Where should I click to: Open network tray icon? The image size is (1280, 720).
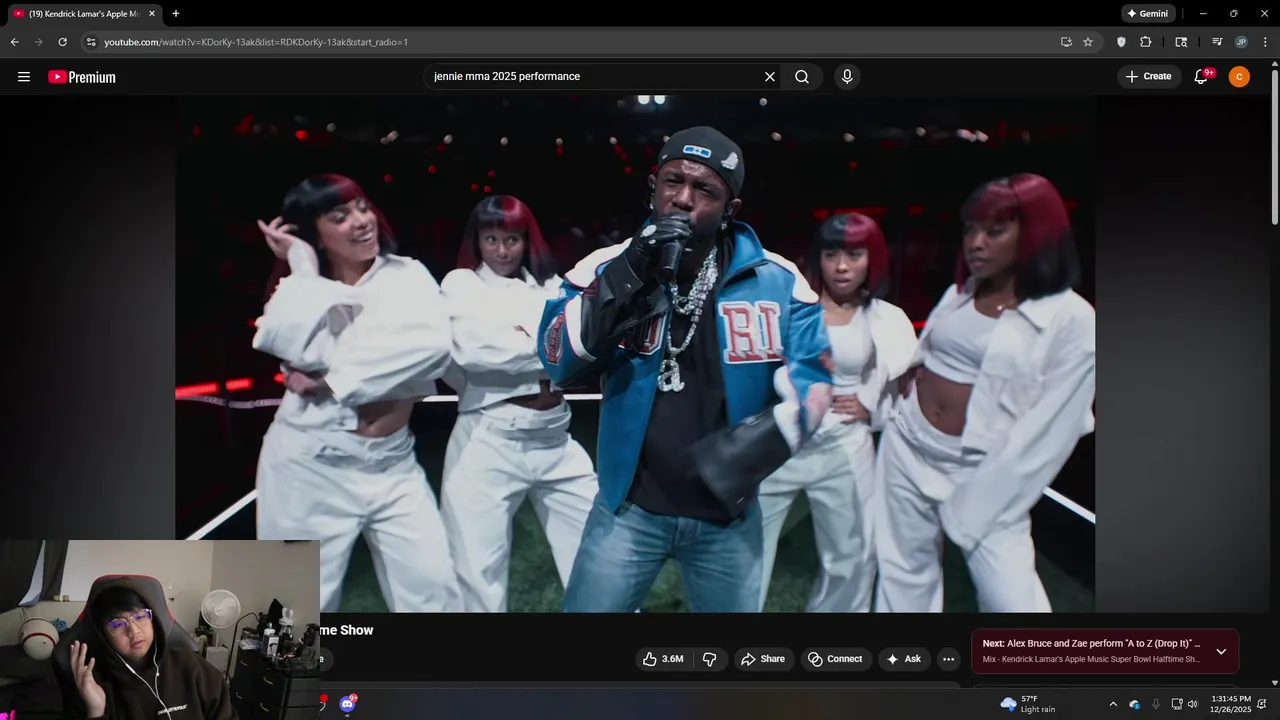click(1176, 704)
